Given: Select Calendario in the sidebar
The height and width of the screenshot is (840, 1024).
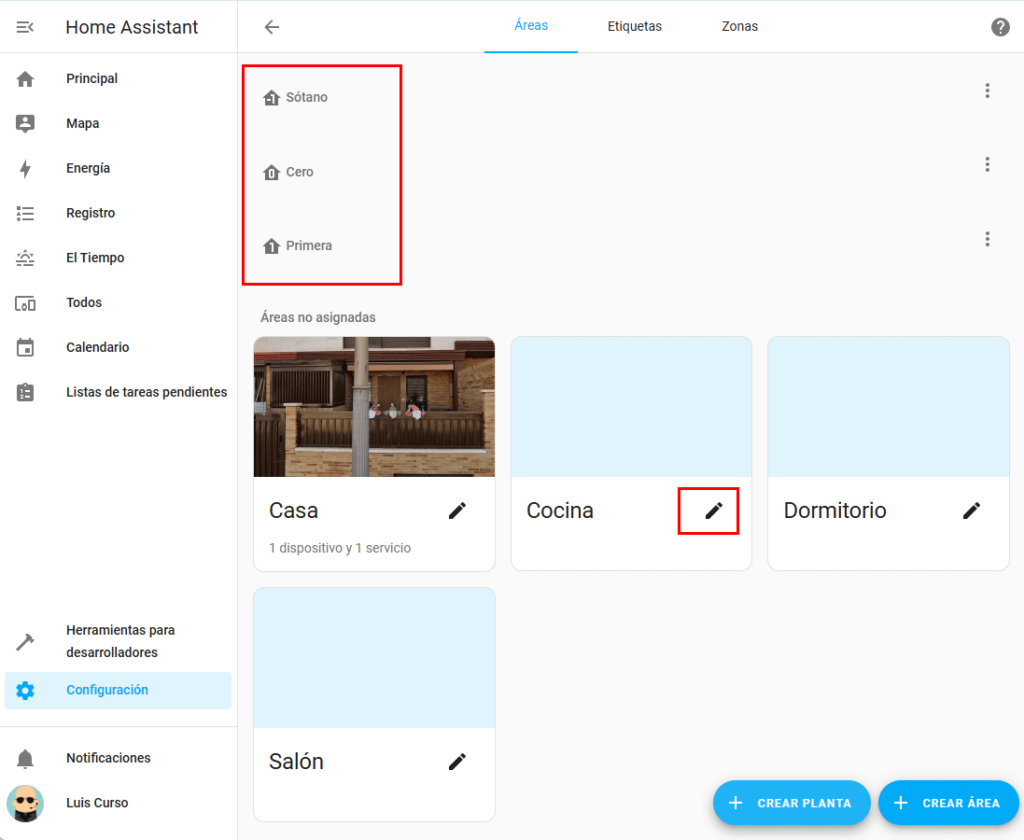Looking at the screenshot, I should pos(97,347).
